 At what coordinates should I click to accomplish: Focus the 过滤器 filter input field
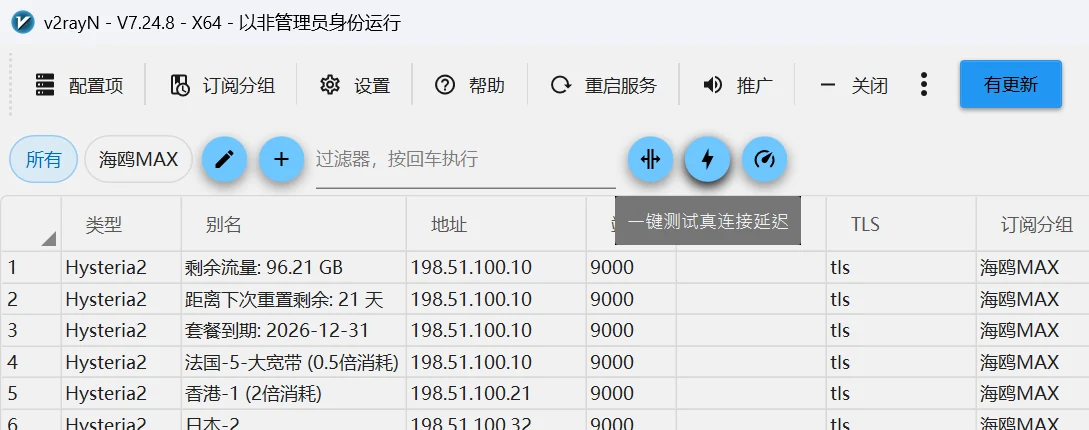[465, 160]
